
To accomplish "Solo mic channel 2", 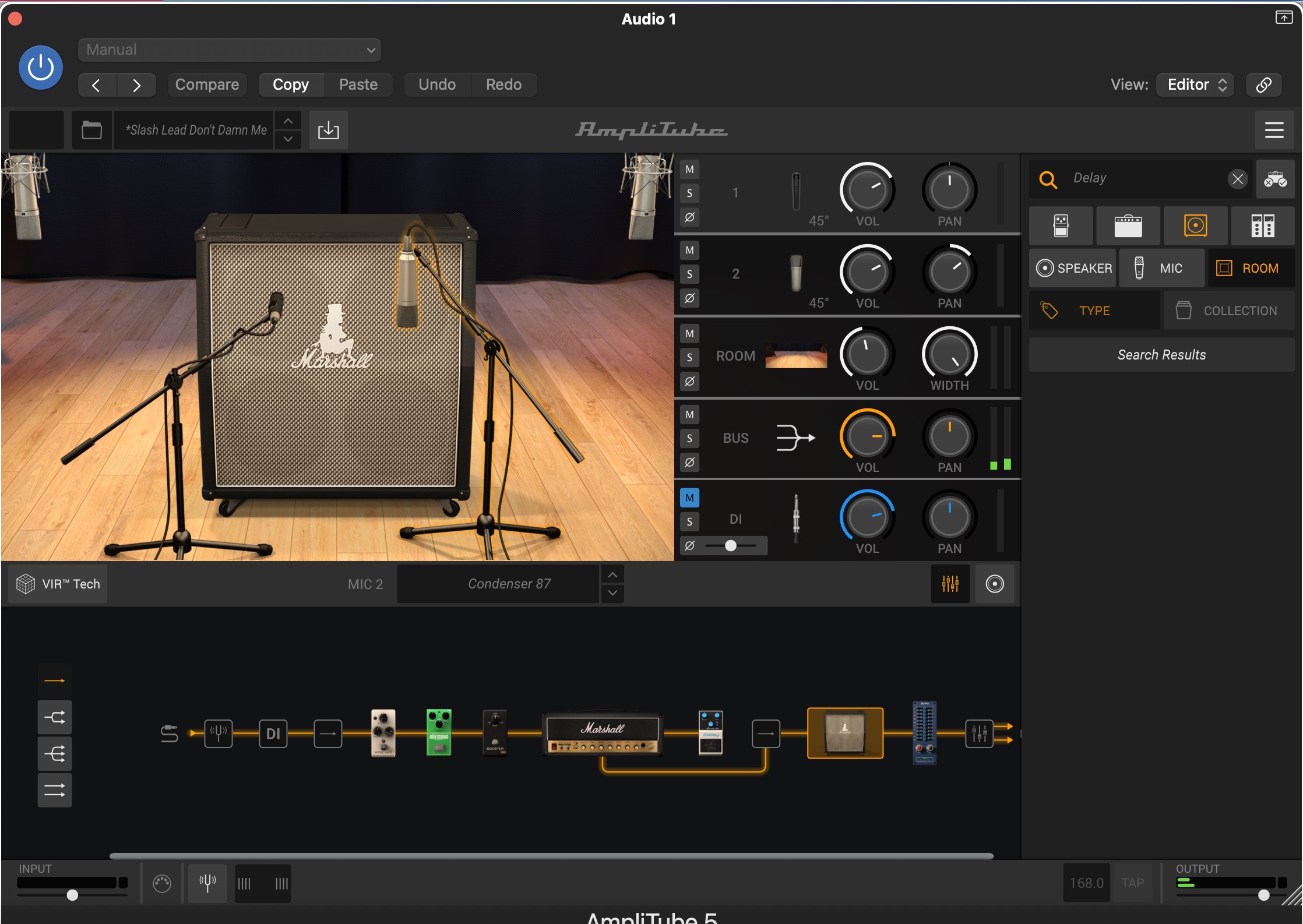I will click(x=689, y=274).
